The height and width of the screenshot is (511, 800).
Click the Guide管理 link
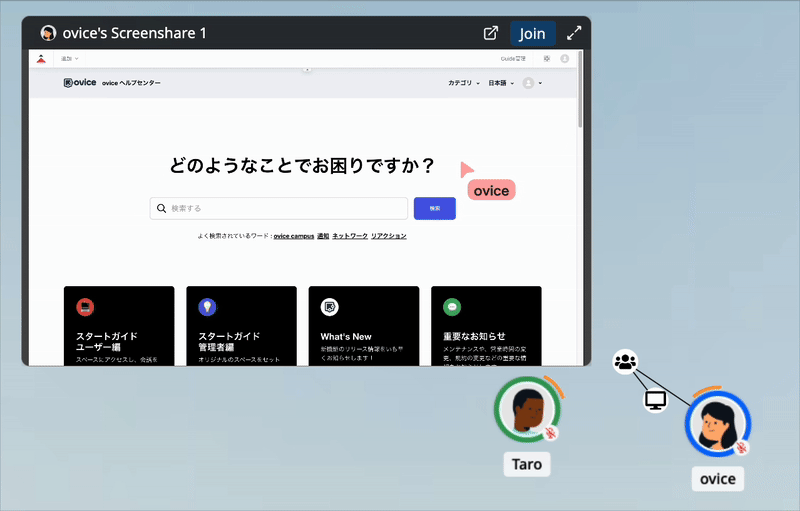pos(513,59)
